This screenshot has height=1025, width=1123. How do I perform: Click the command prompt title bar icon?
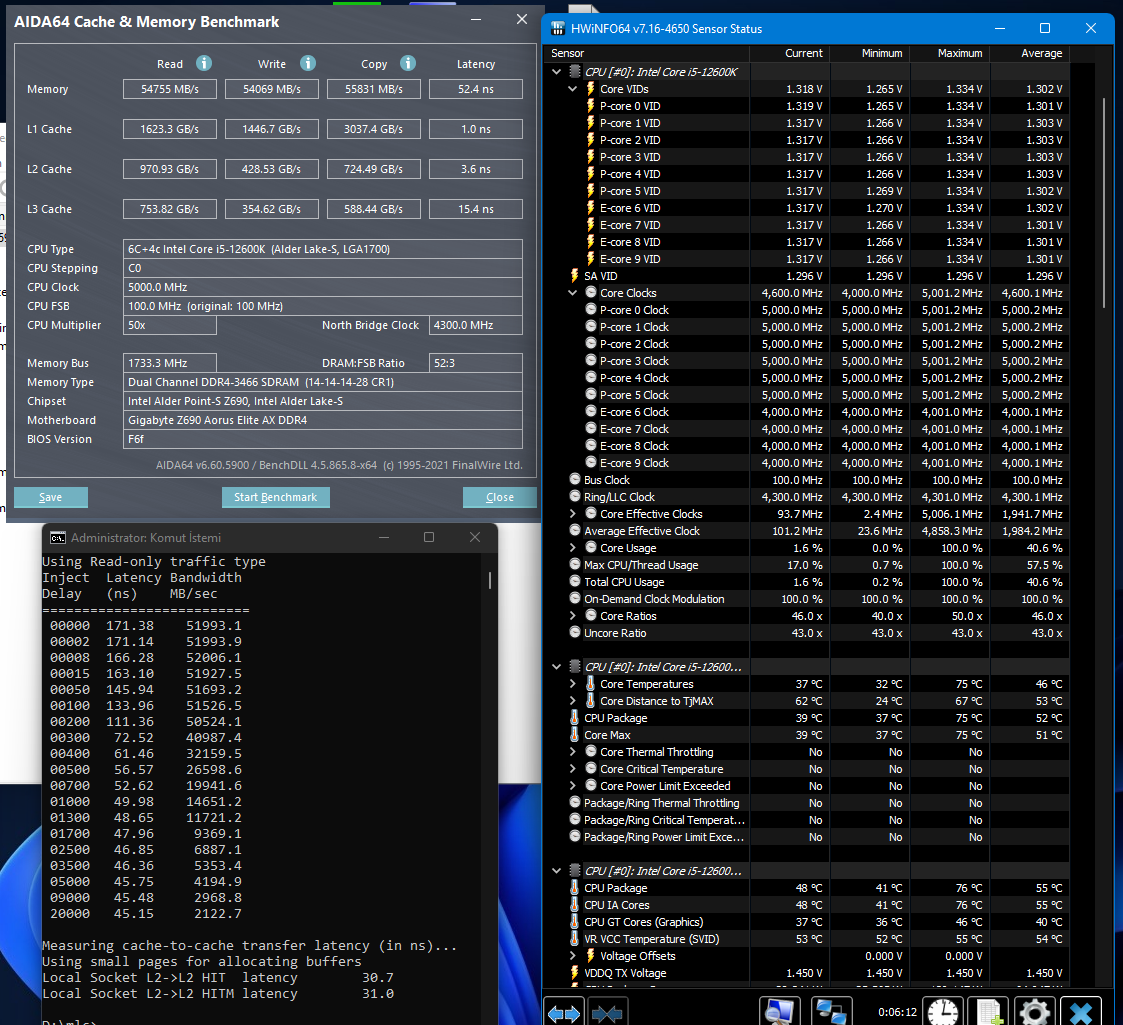point(58,537)
